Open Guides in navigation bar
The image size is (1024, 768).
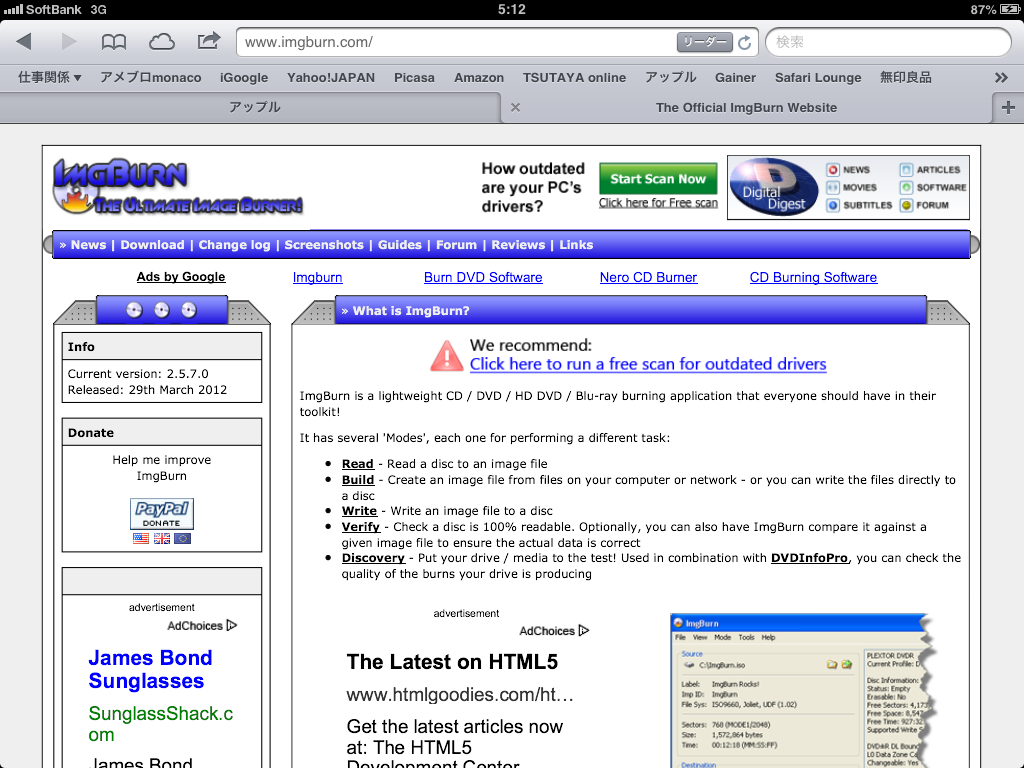coord(400,245)
